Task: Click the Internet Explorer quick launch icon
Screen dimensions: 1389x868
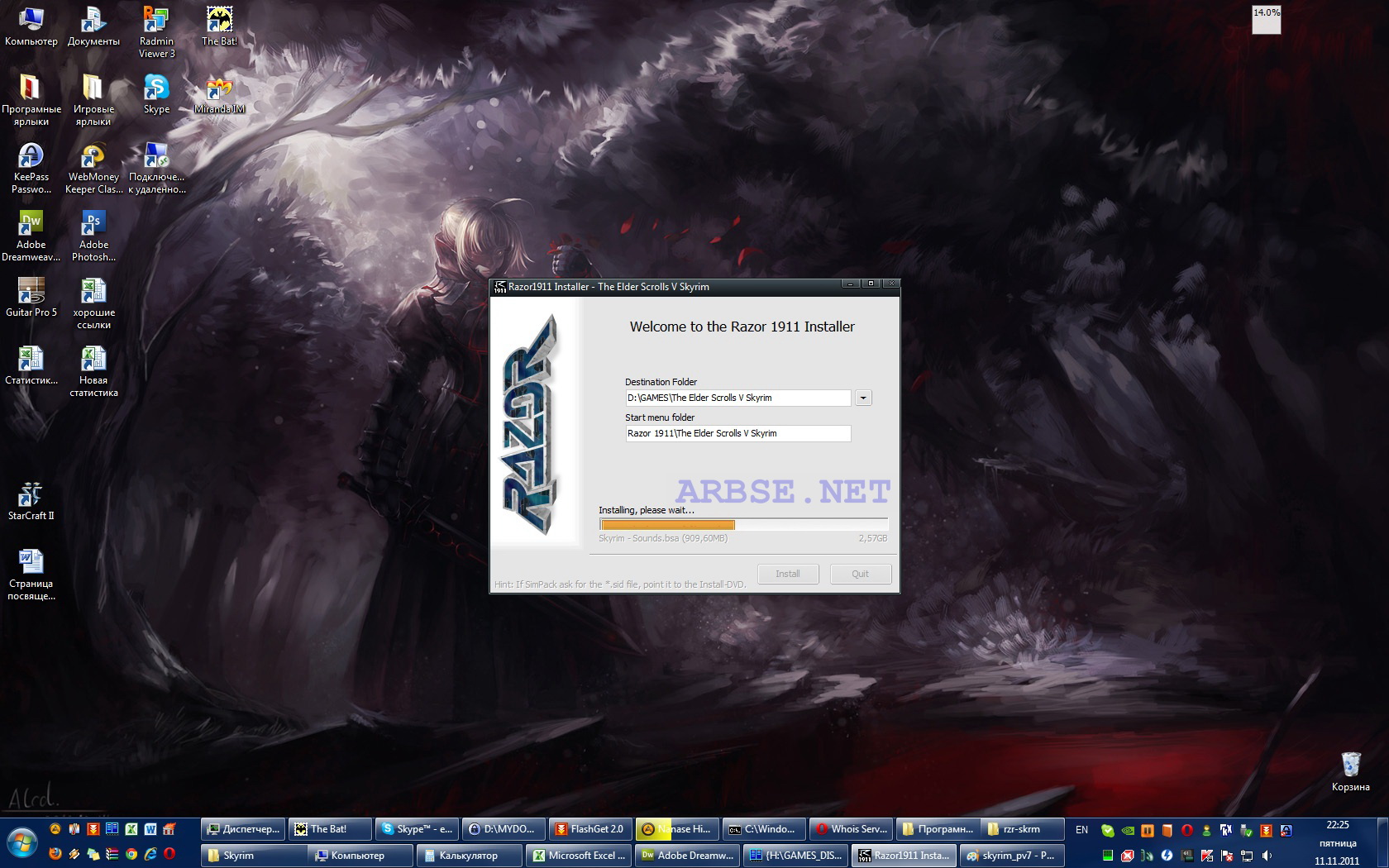Action: (150, 853)
